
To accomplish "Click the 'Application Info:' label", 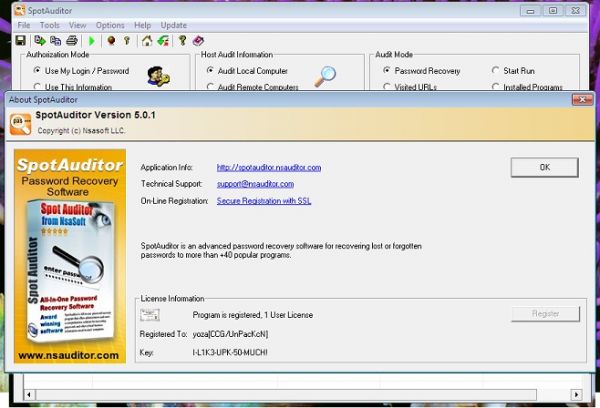I will click(x=166, y=168).
